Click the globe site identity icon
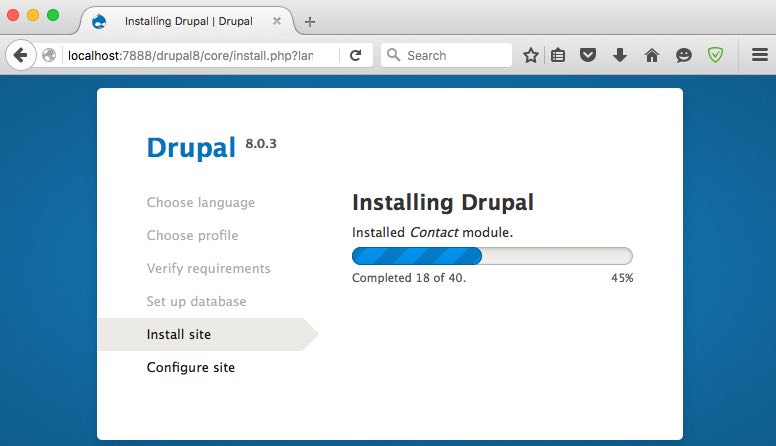776x446 pixels. pos(49,55)
